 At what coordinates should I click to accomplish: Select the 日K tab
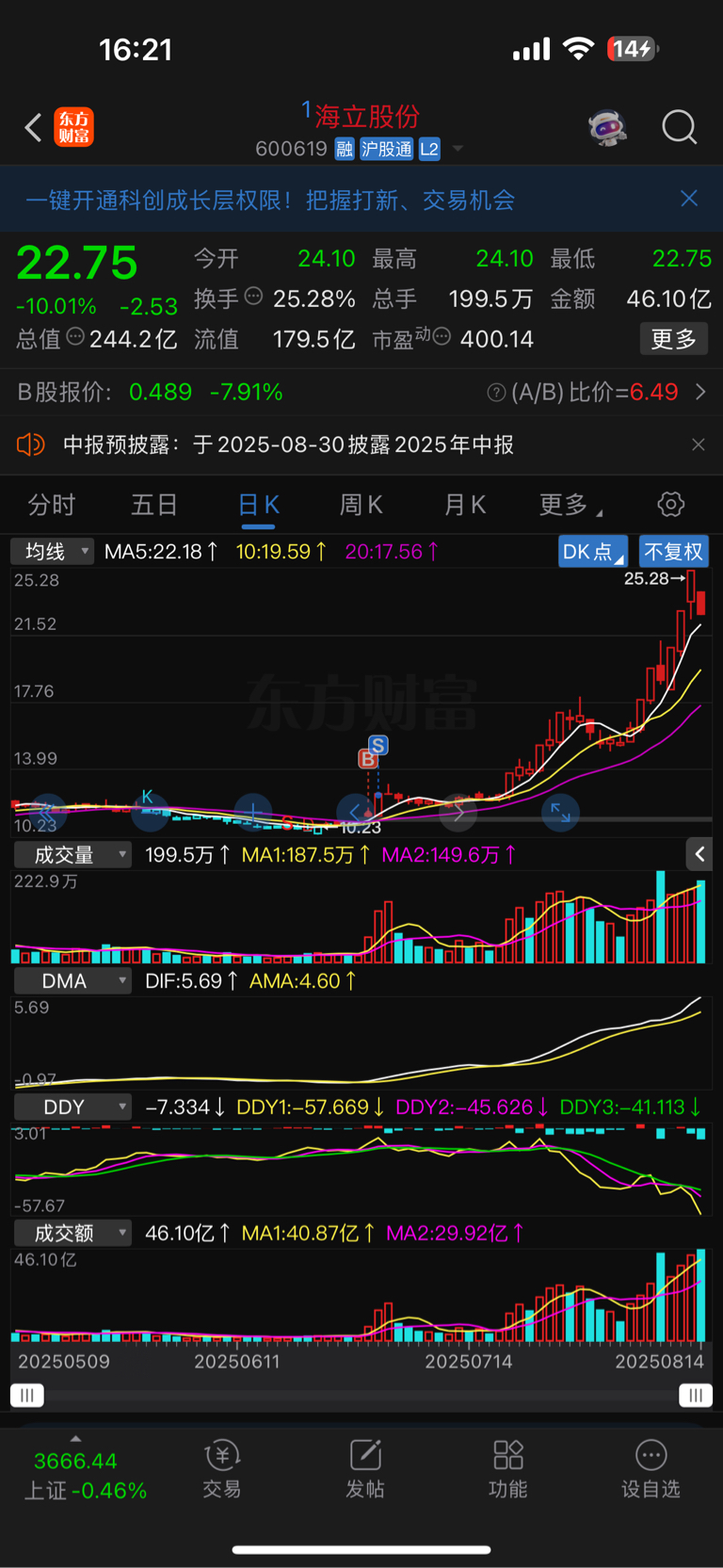click(x=259, y=506)
